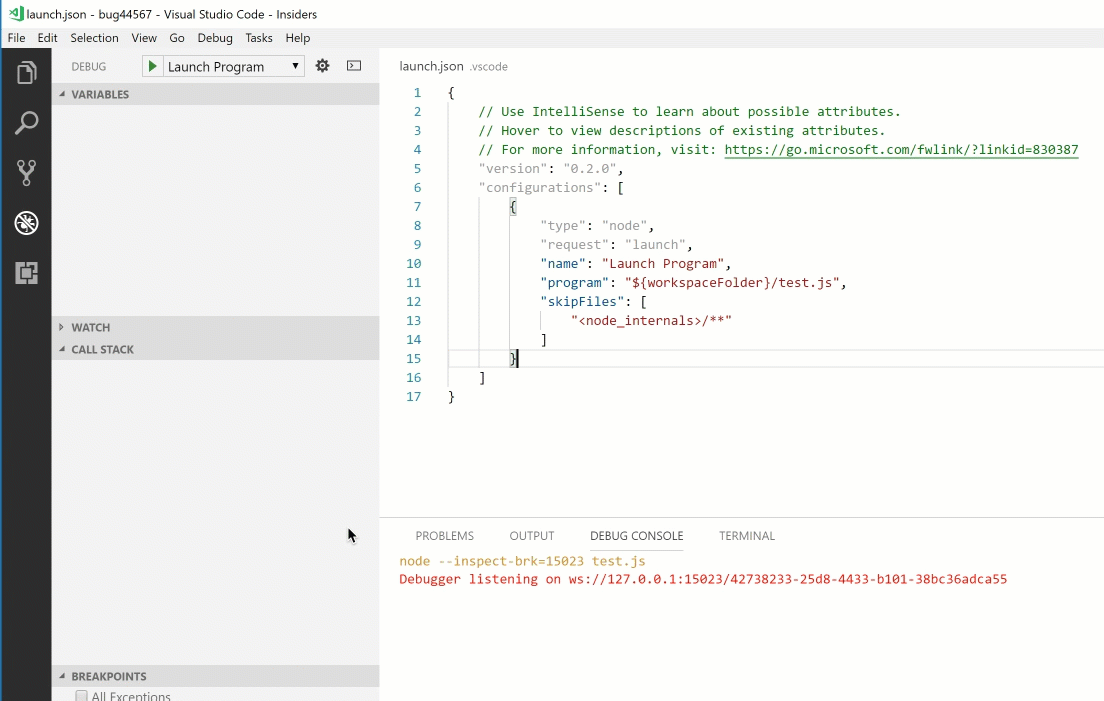Viewport: 1104px width, 701px height.
Task: Open launch.json via the gear icon
Action: tap(322, 65)
